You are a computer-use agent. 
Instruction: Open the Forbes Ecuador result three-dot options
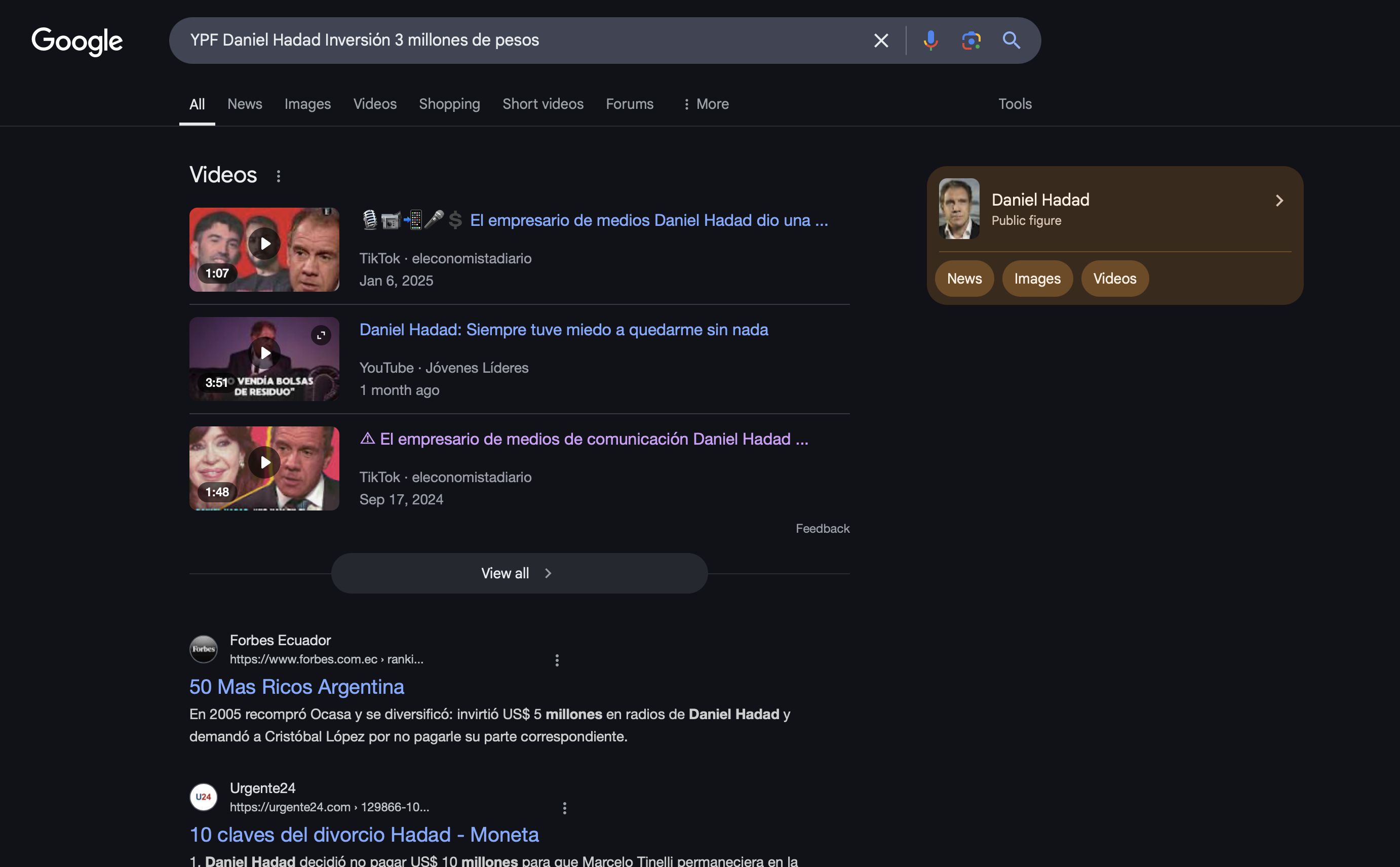[556, 660]
